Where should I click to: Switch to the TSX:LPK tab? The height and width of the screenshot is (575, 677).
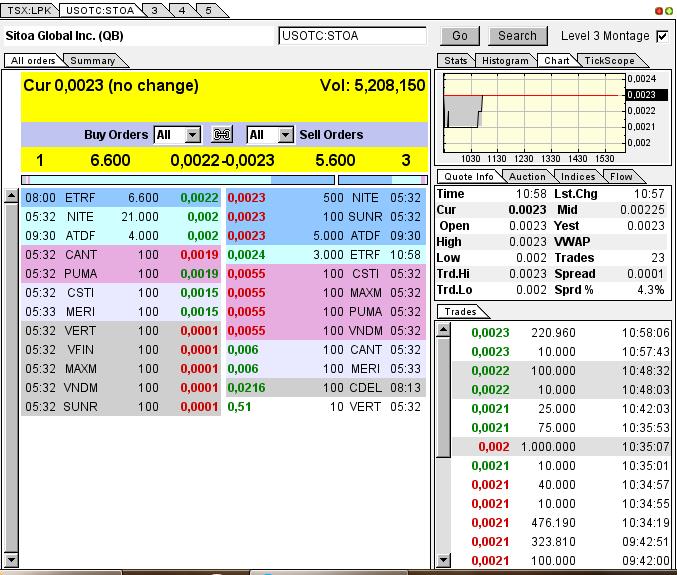[30, 10]
